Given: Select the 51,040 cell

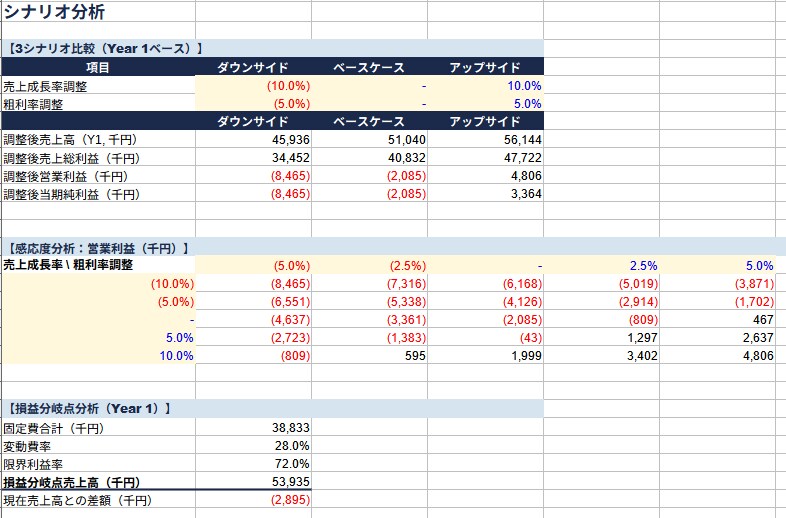Looking at the screenshot, I should pos(369,139).
